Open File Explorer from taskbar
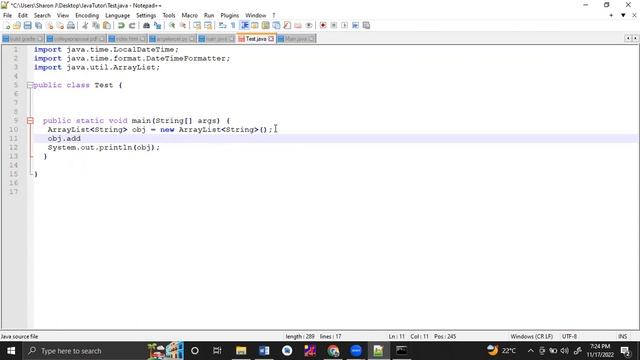640x360 pixels. (x=241, y=351)
